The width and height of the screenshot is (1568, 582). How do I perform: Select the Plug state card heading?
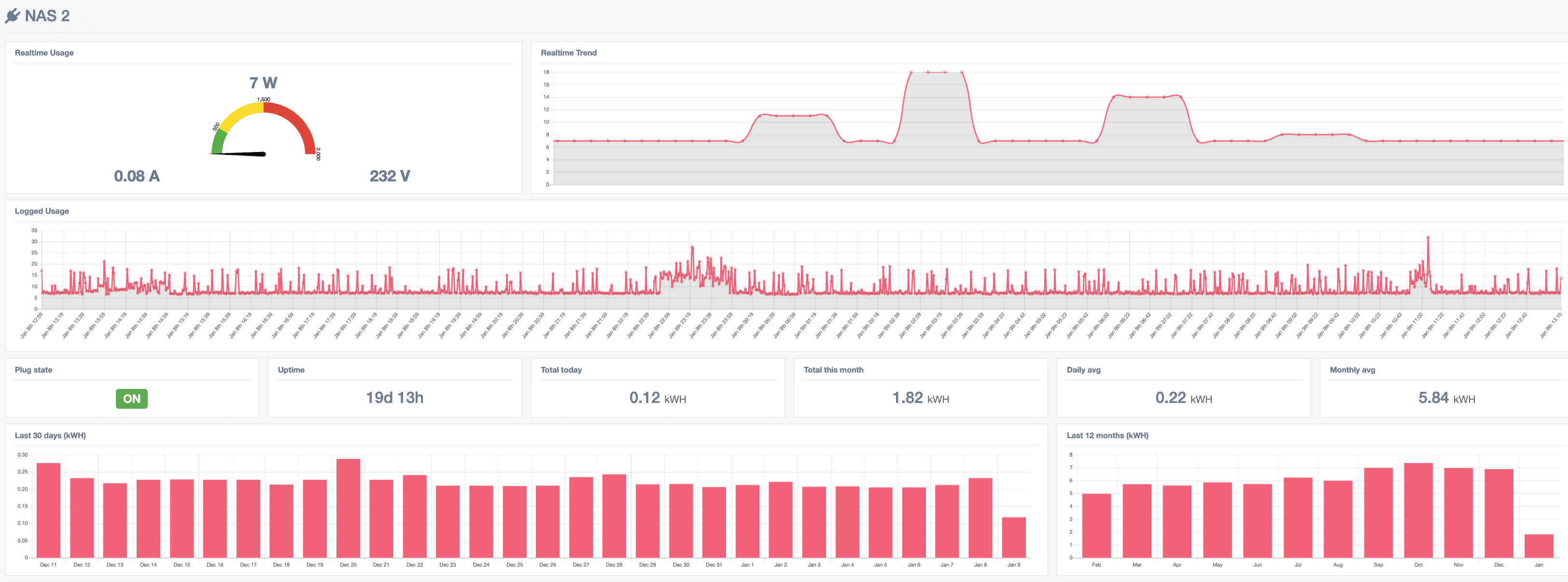click(33, 370)
